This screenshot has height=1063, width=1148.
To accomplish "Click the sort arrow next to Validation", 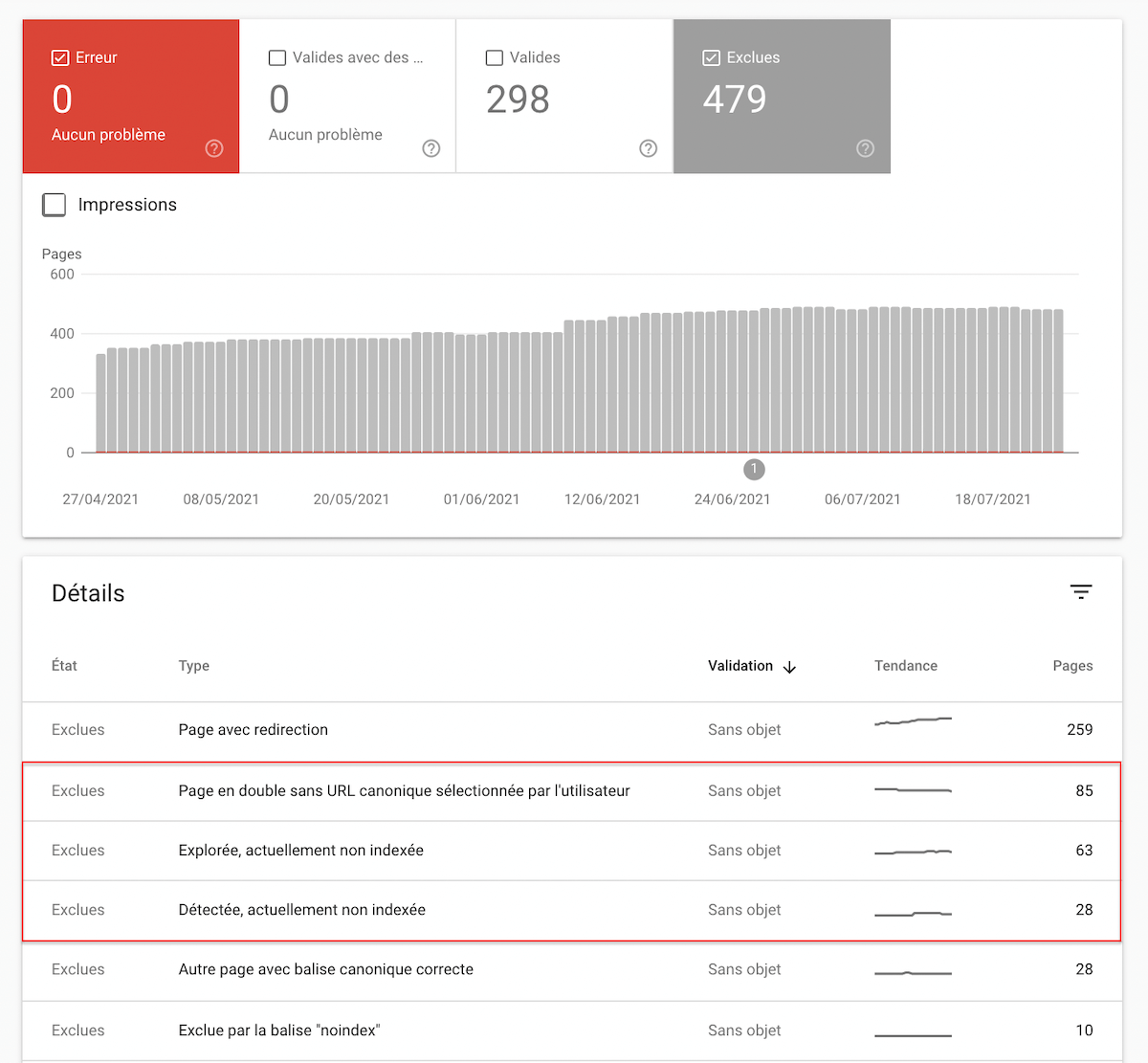I will point(789,666).
